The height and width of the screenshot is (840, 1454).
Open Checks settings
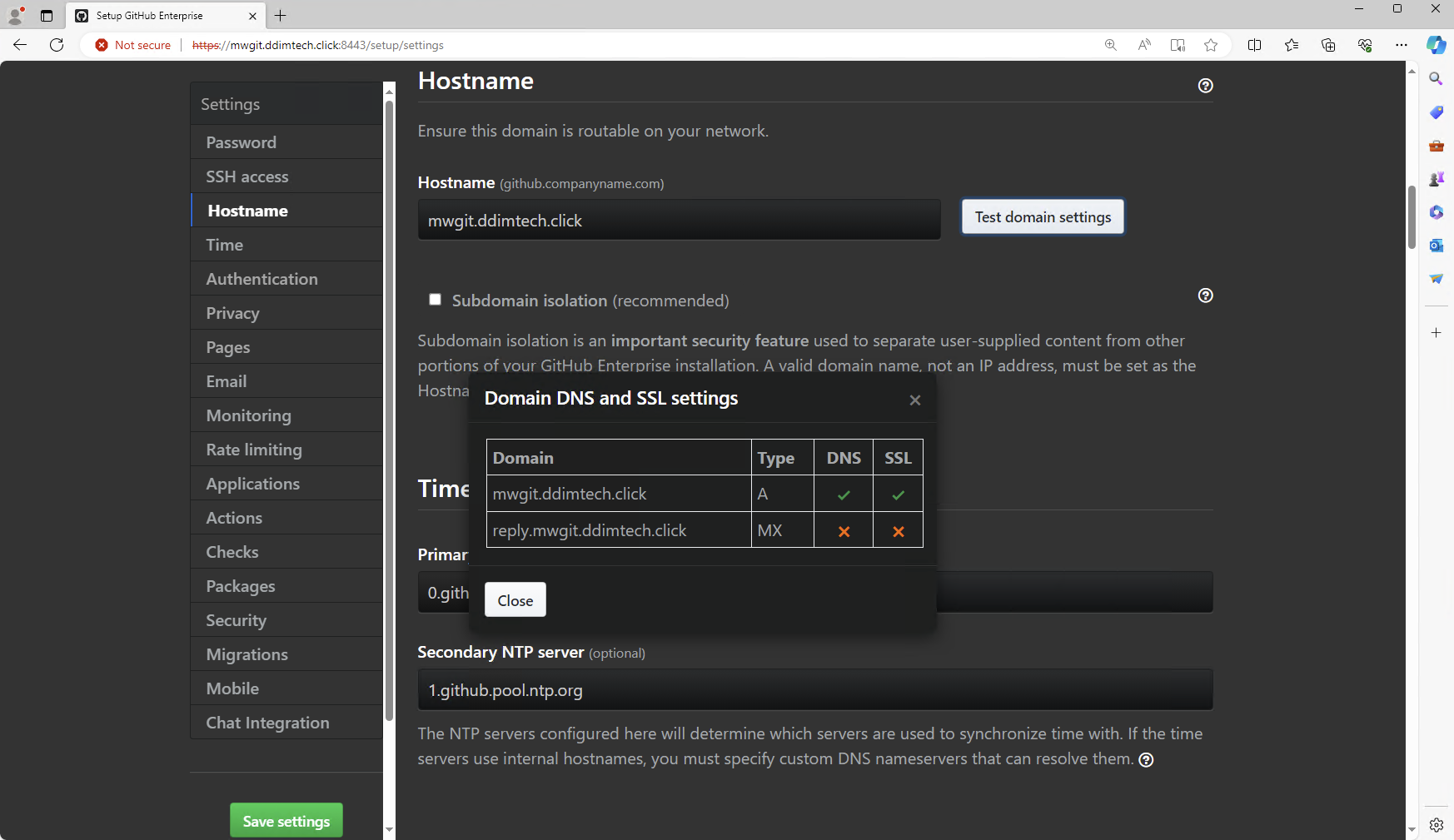286,552
